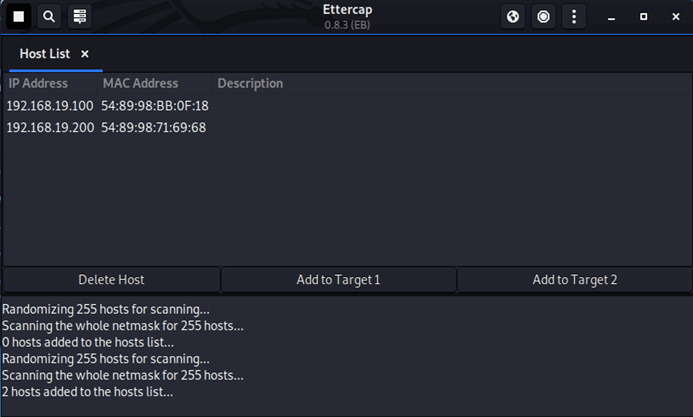
Task: Click Add to Target 1
Action: (339, 280)
